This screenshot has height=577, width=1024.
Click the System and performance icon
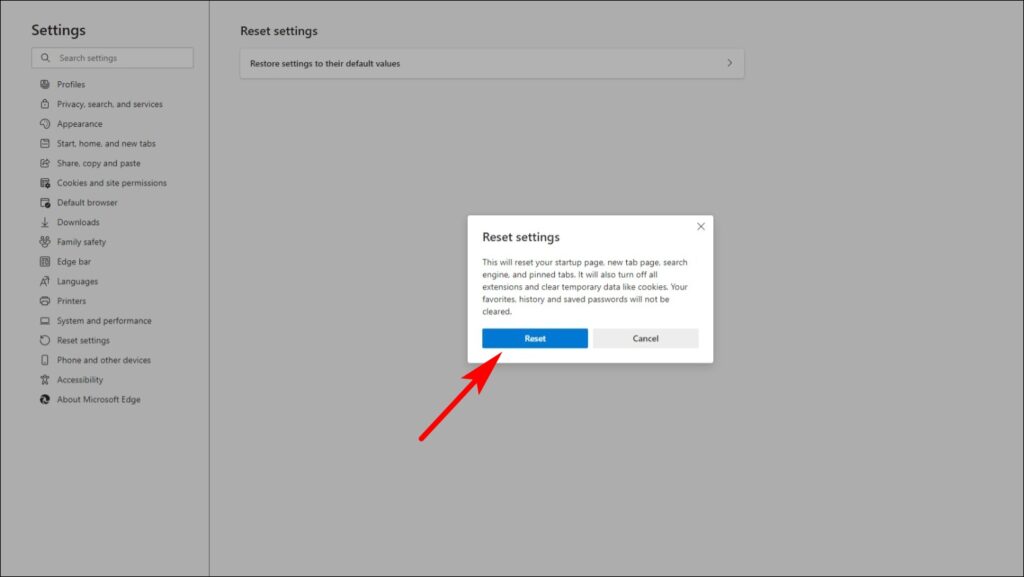pyautogui.click(x=44, y=320)
